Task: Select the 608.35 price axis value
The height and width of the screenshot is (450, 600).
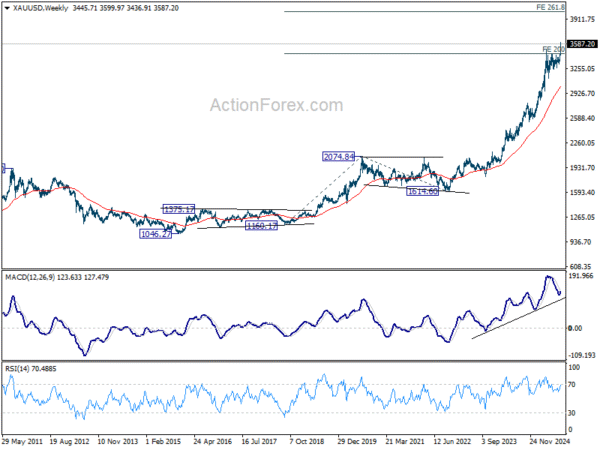Action: pos(580,267)
